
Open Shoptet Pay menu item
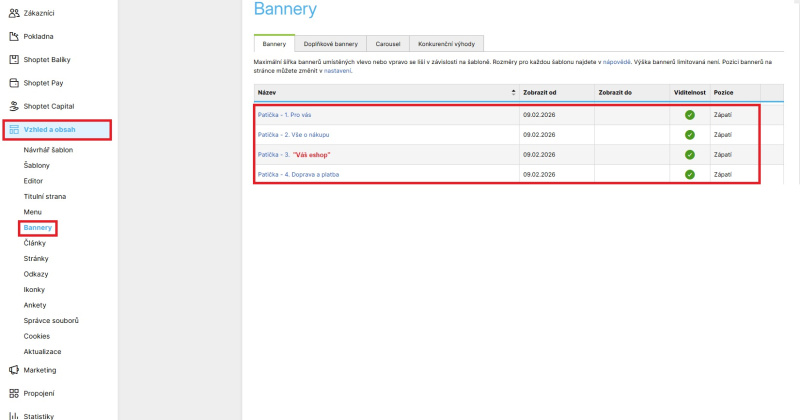[x=43, y=83]
